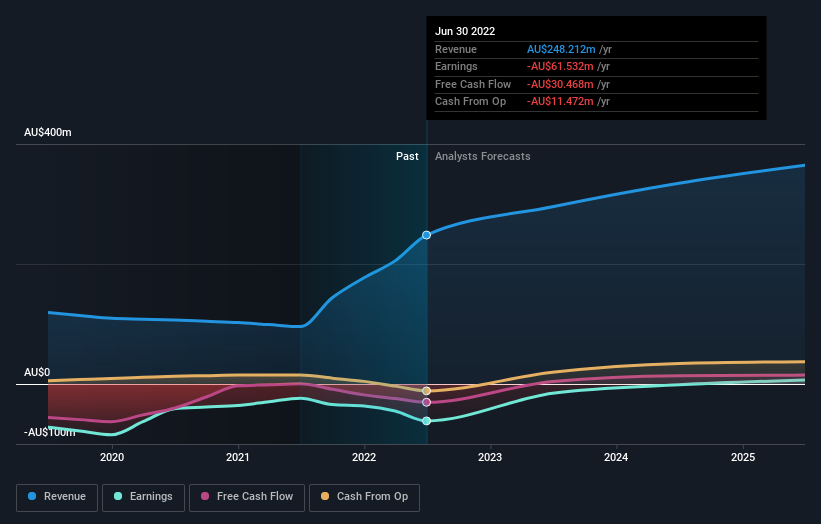The height and width of the screenshot is (524, 821).
Task: Toggle the Revenue legend button
Action: (57, 497)
